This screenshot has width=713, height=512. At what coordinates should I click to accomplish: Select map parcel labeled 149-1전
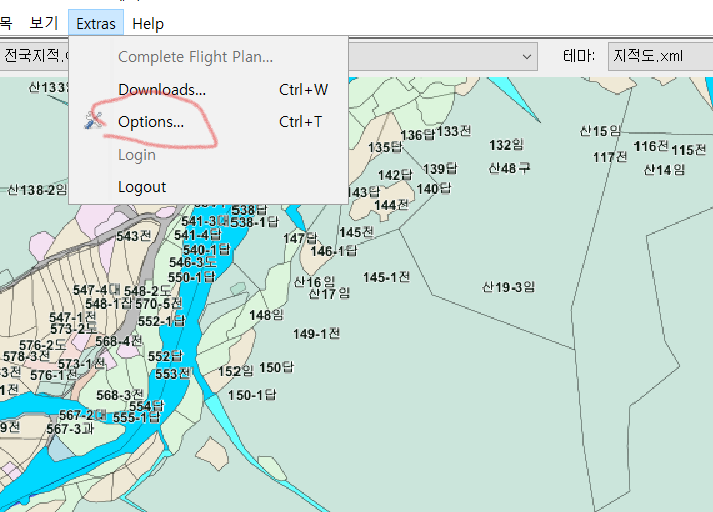coord(317,334)
